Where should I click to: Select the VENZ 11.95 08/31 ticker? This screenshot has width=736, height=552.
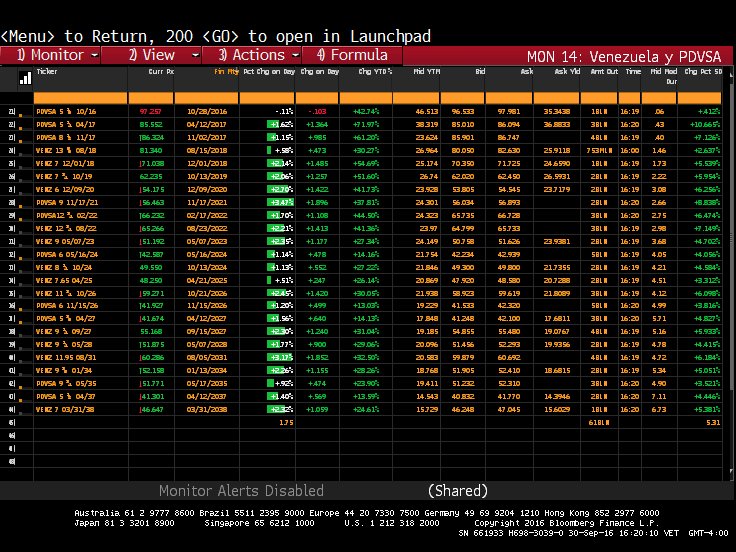pyautogui.click(x=66, y=357)
